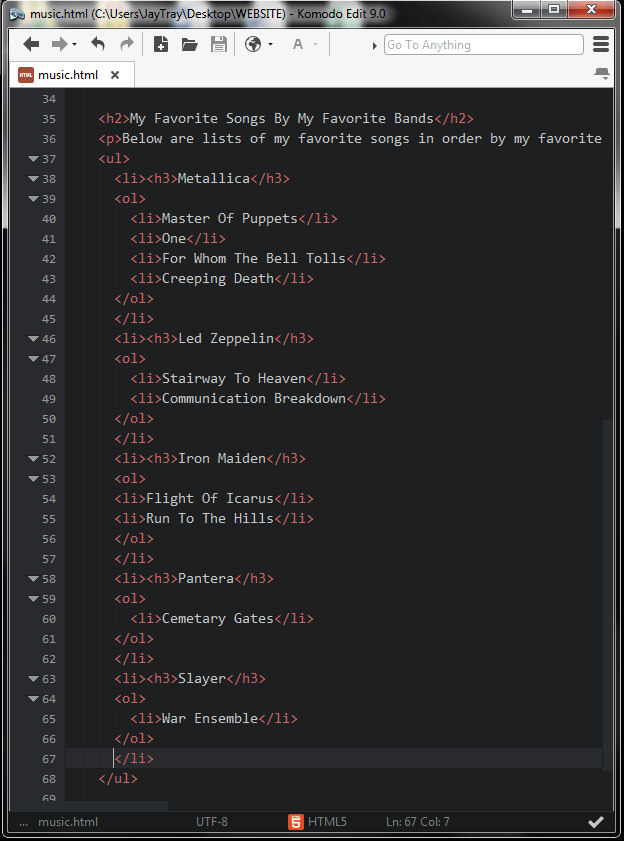Viewport: 624px width, 841px height.
Task: Click UTF-8 encoding in the status bar
Action: pos(212,822)
